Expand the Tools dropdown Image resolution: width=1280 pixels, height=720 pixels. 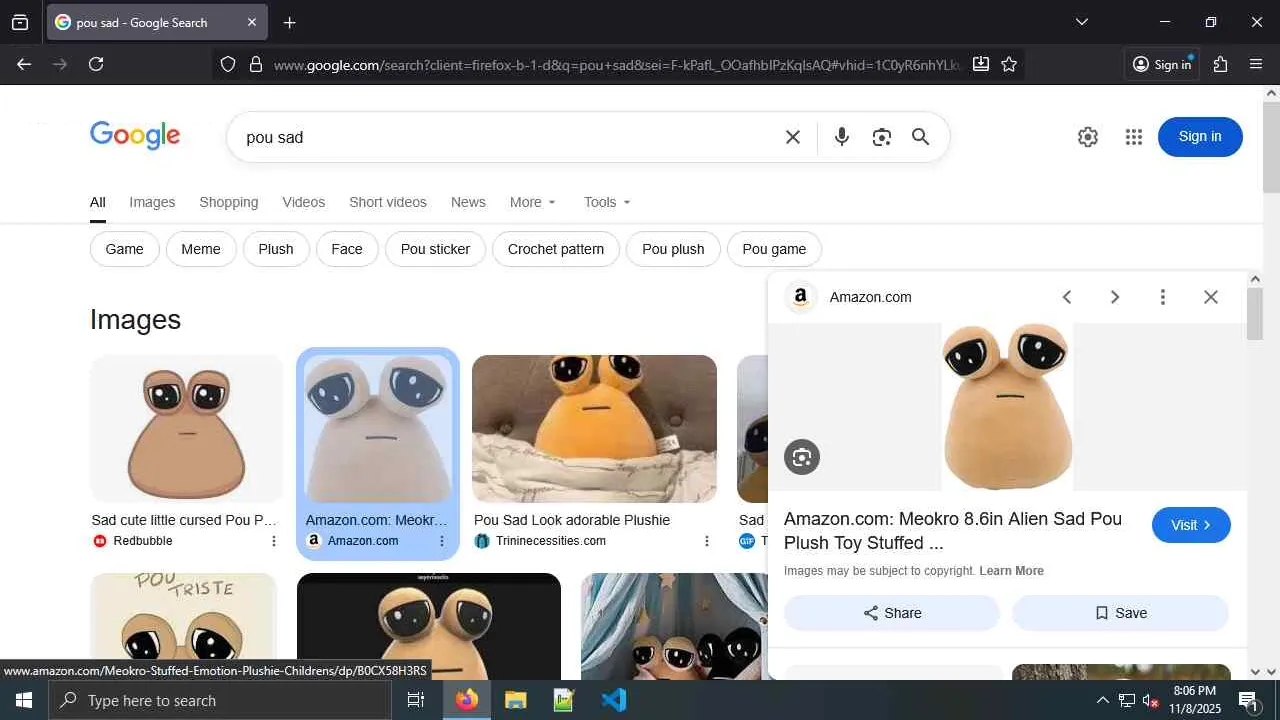point(607,202)
